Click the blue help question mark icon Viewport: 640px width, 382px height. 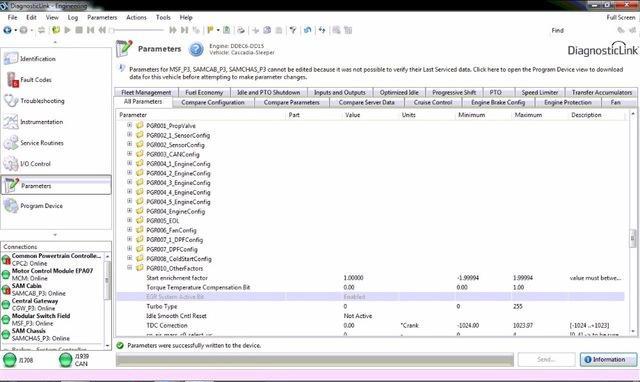pyautogui.click(x=196, y=49)
